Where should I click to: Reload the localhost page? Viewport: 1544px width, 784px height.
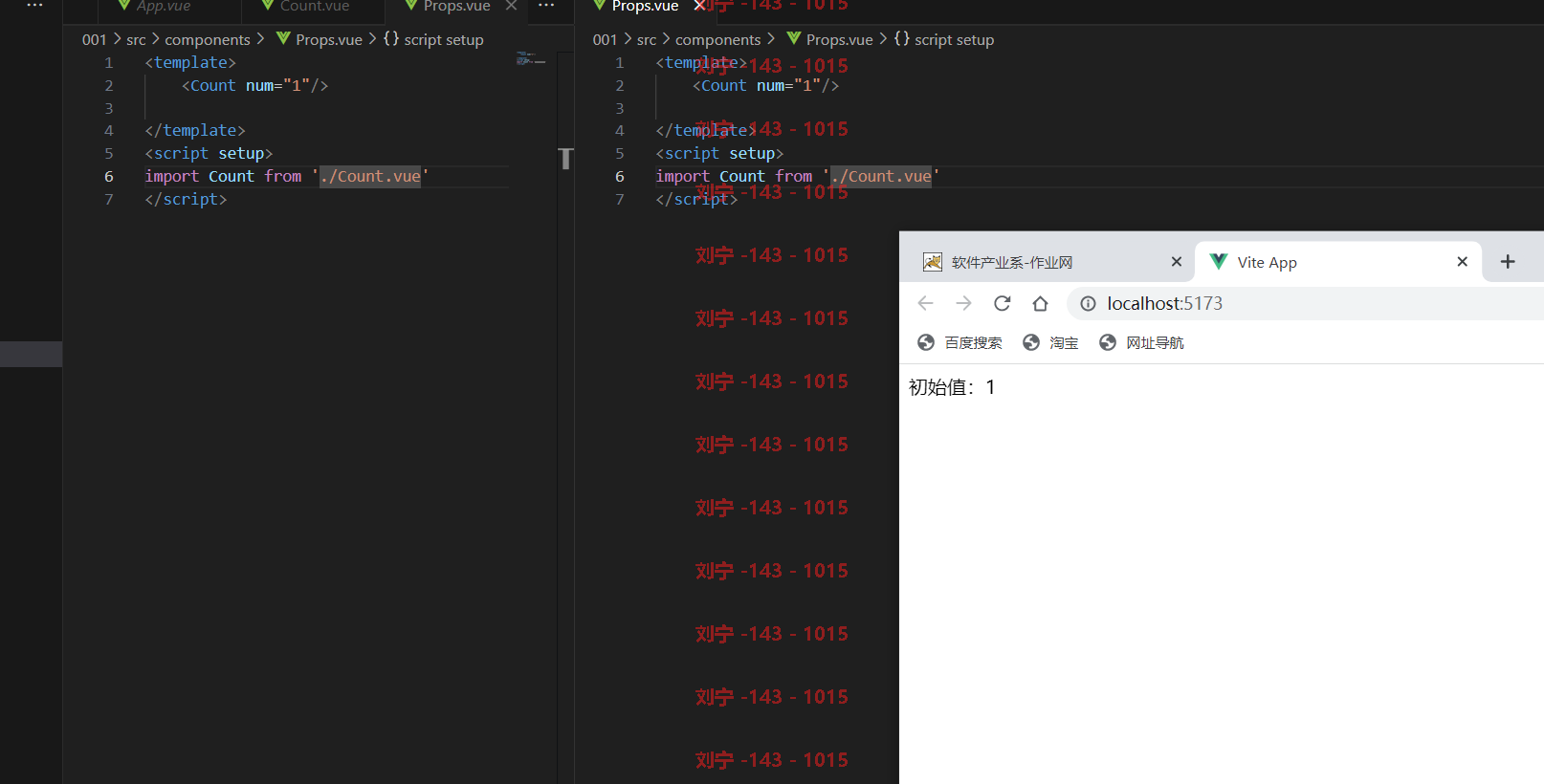[x=1002, y=303]
